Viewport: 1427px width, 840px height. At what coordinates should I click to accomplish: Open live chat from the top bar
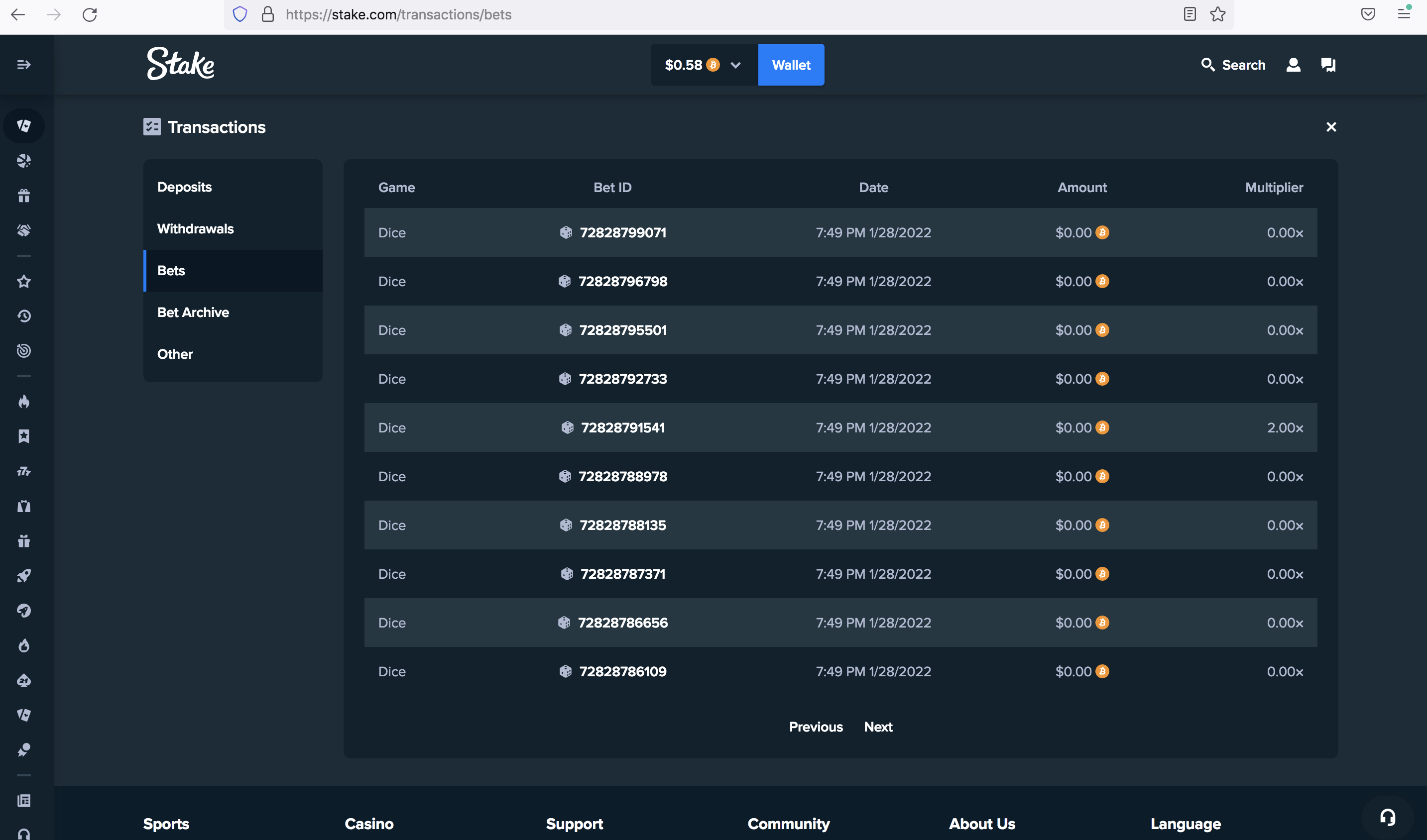point(1328,65)
